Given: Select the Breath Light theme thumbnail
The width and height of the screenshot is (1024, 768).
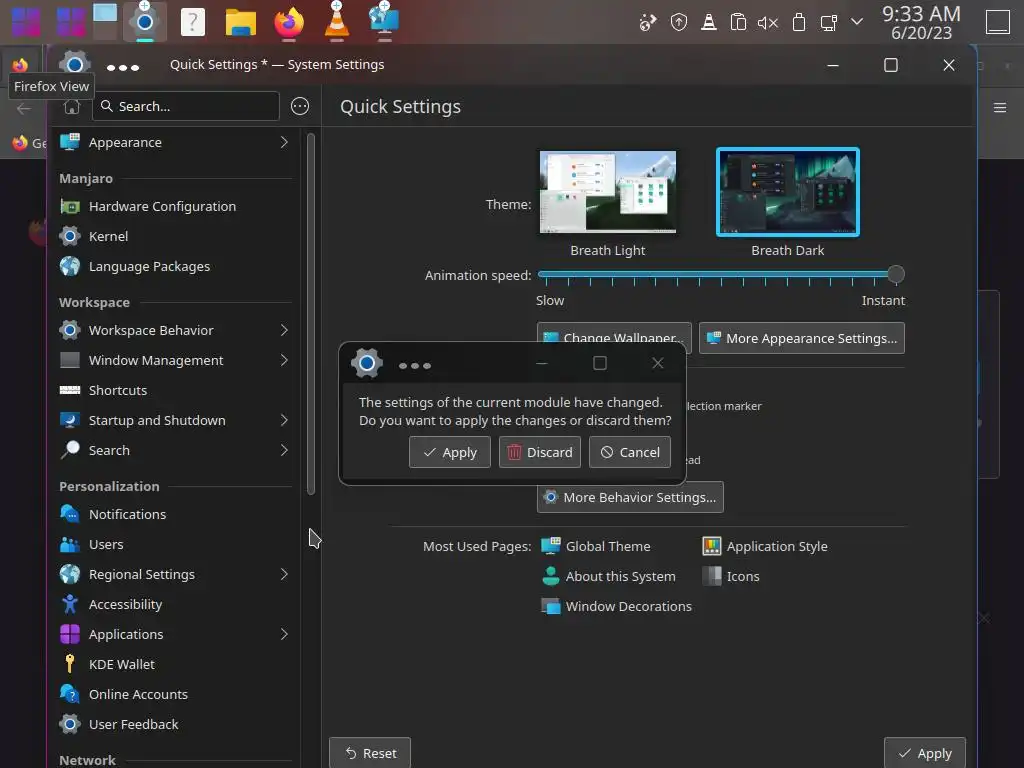Looking at the screenshot, I should pyautogui.click(x=607, y=192).
